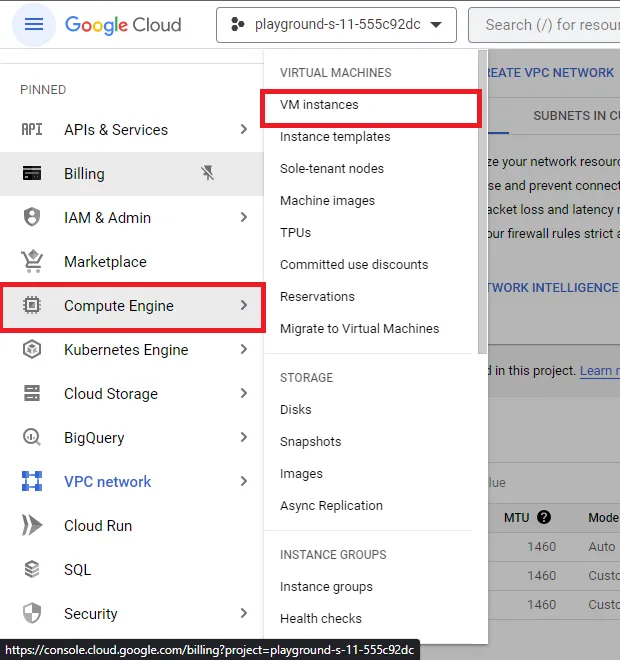Screen dimensions: 620x660
Task: Click the Security shield icon
Action: [32, 613]
